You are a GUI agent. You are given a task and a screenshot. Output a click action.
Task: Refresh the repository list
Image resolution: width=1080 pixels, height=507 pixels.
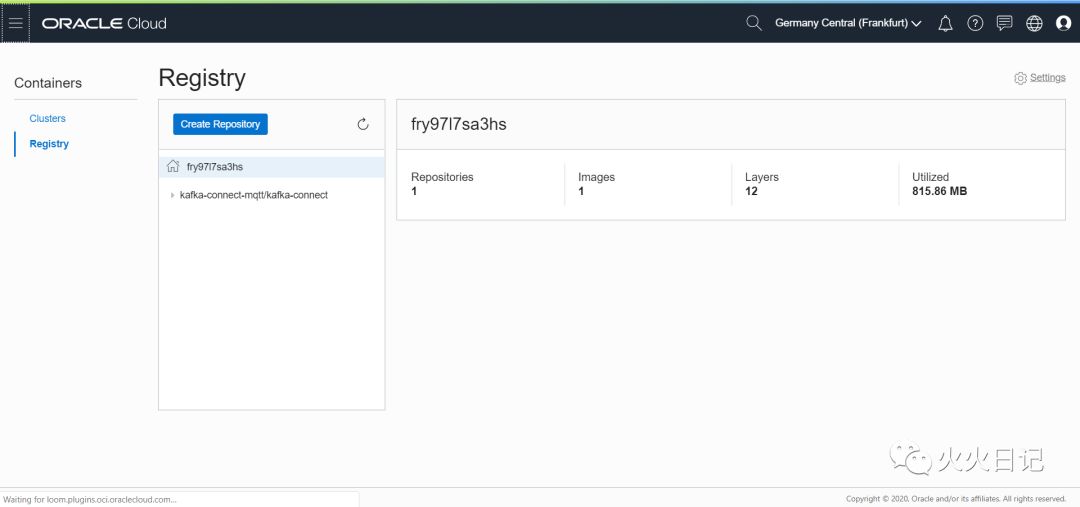pos(363,124)
